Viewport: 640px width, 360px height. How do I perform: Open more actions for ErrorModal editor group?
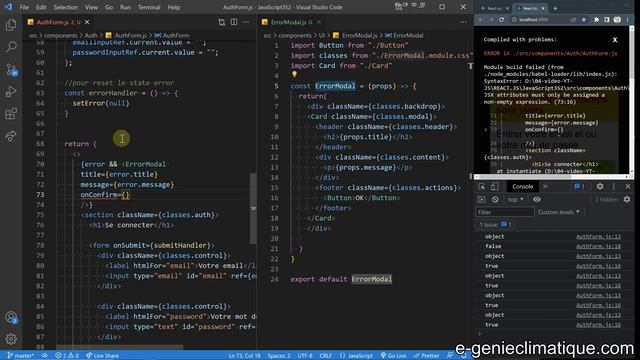(463, 22)
